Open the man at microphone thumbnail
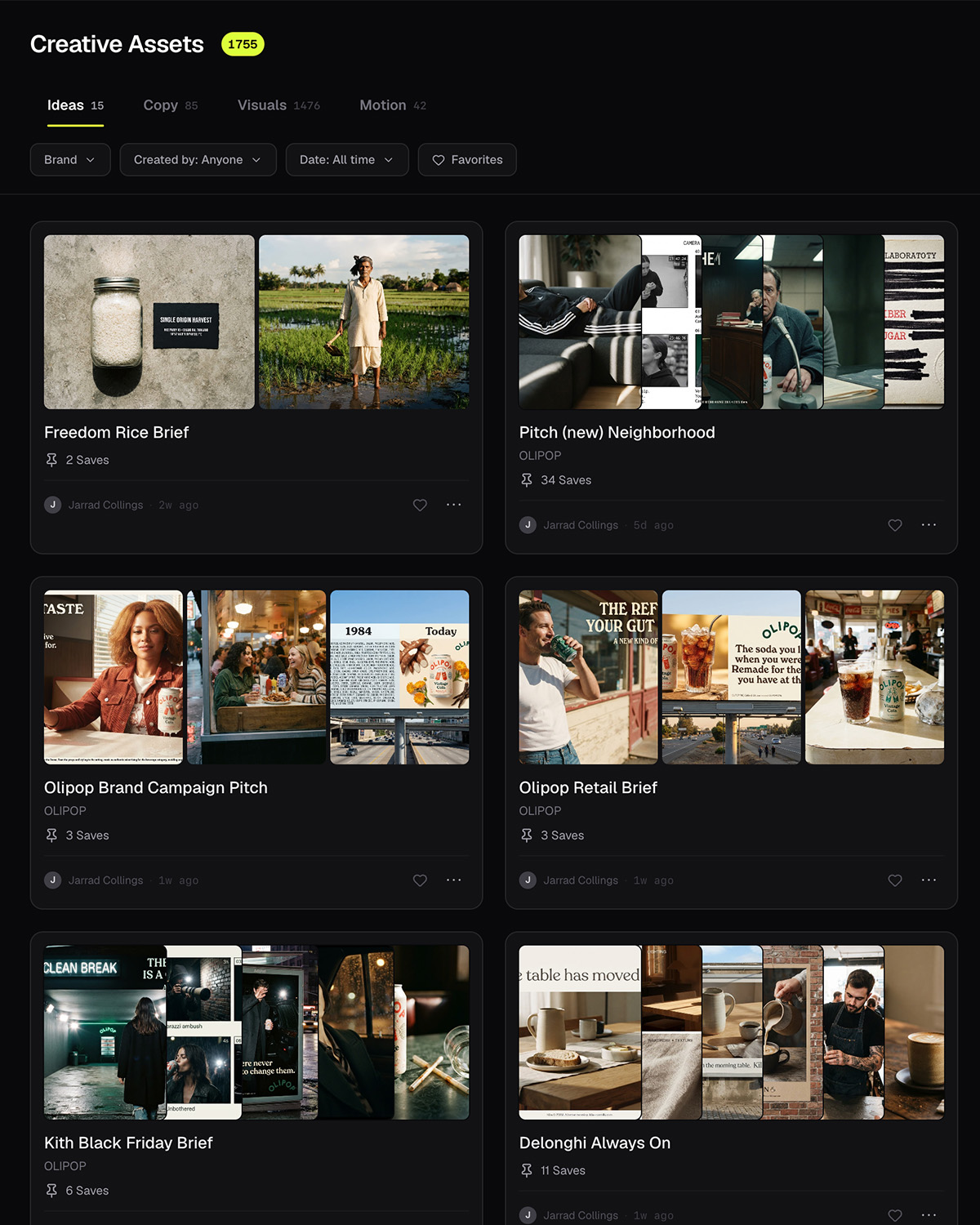980x1225 pixels. 792,322
